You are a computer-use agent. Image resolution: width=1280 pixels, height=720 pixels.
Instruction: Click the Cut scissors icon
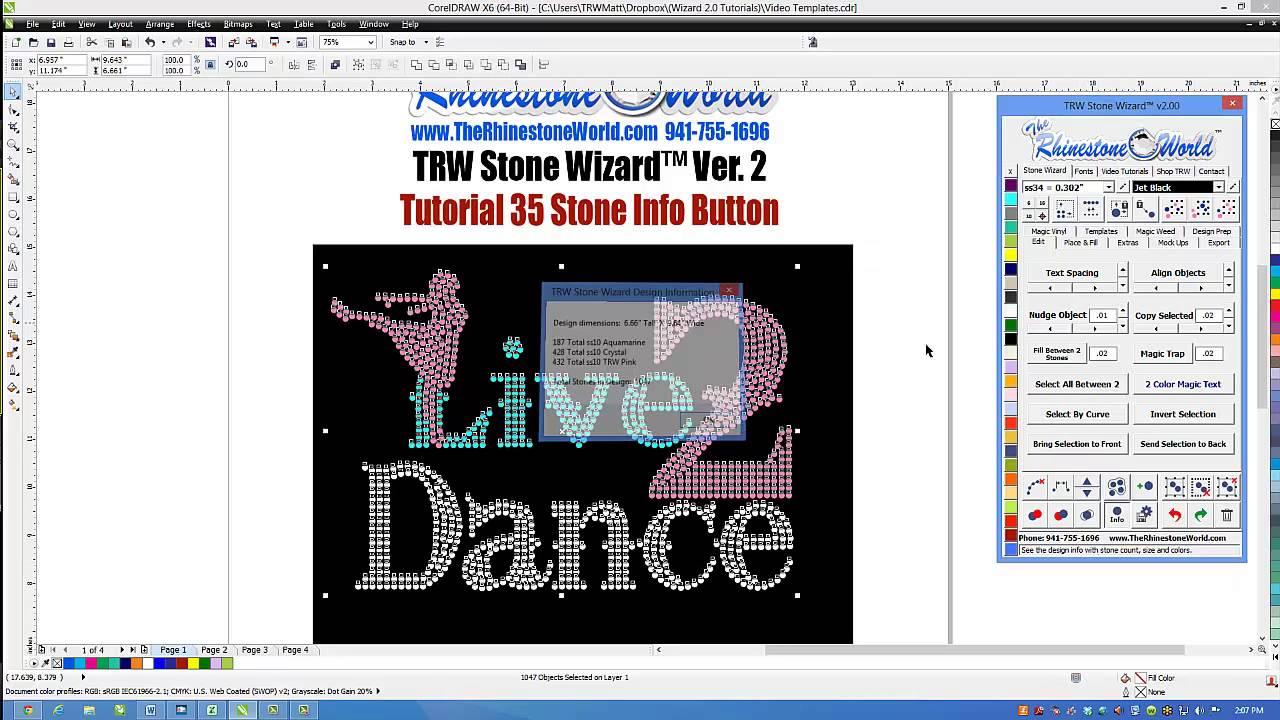[x=91, y=42]
